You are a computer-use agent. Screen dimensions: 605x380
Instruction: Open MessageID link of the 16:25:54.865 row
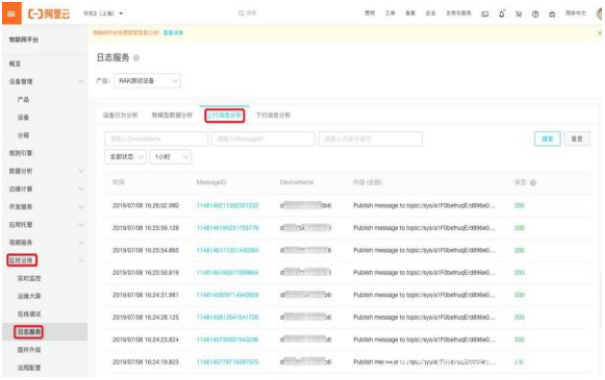click(227, 250)
